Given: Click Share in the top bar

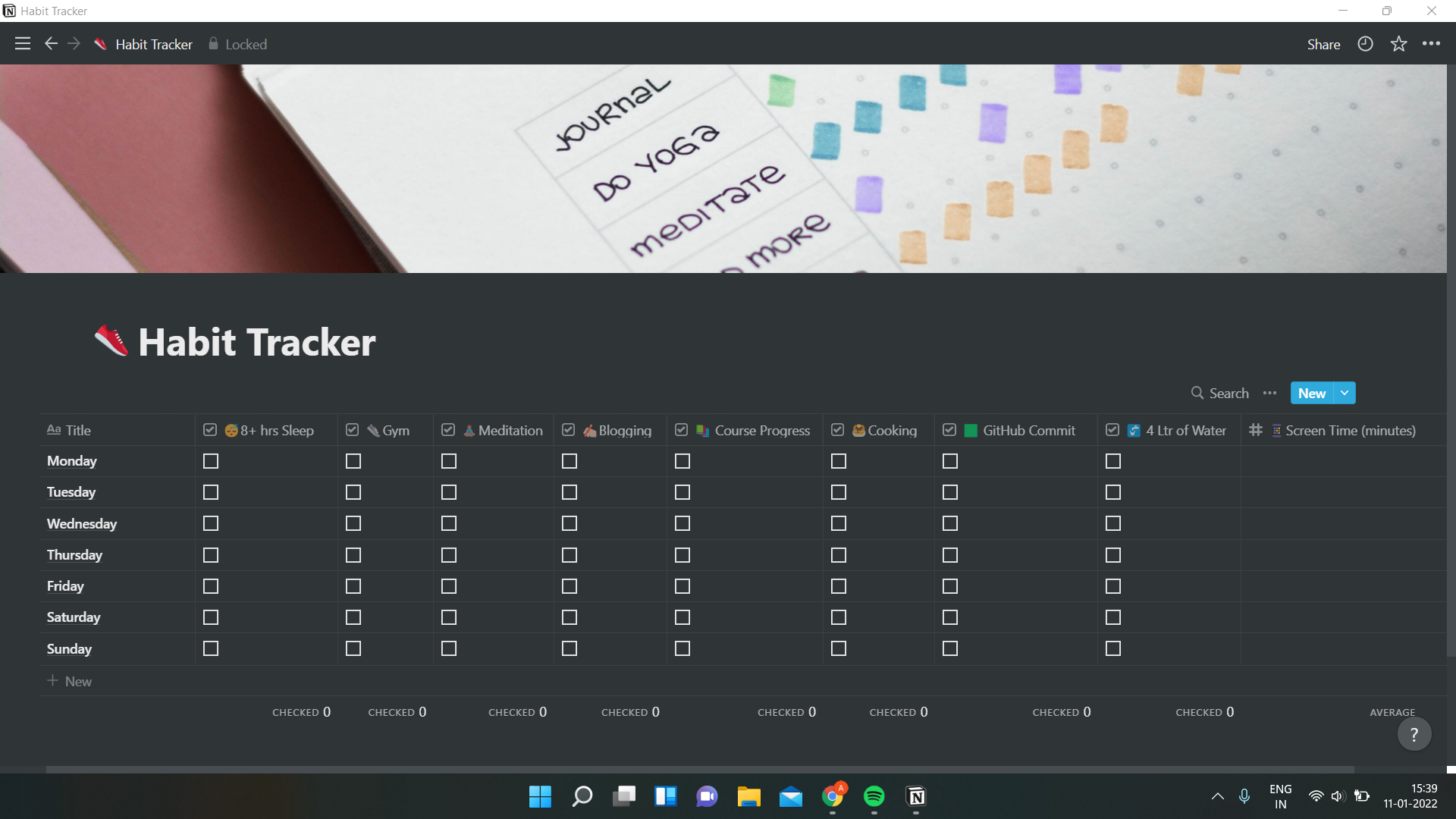Looking at the screenshot, I should [1323, 43].
